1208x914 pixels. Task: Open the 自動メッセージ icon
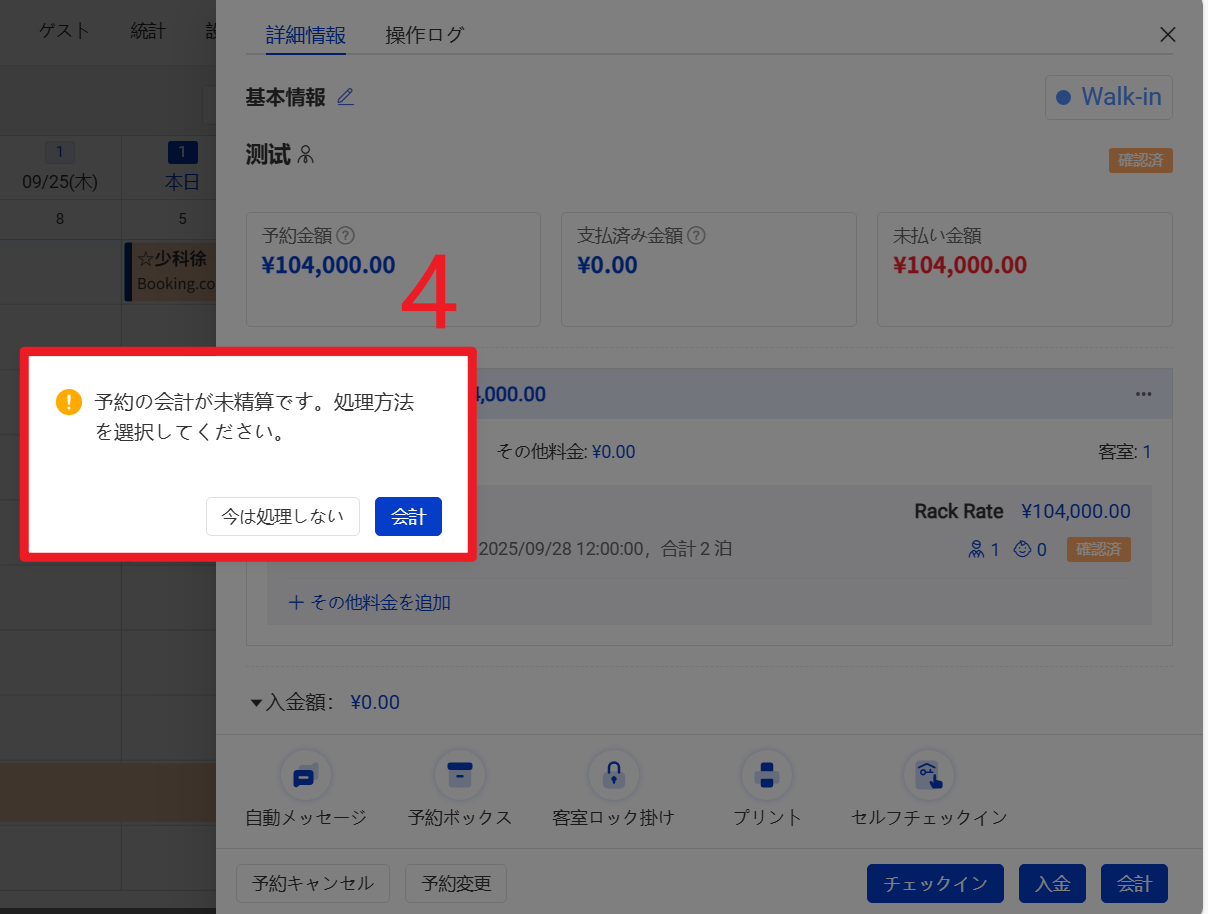(306, 775)
